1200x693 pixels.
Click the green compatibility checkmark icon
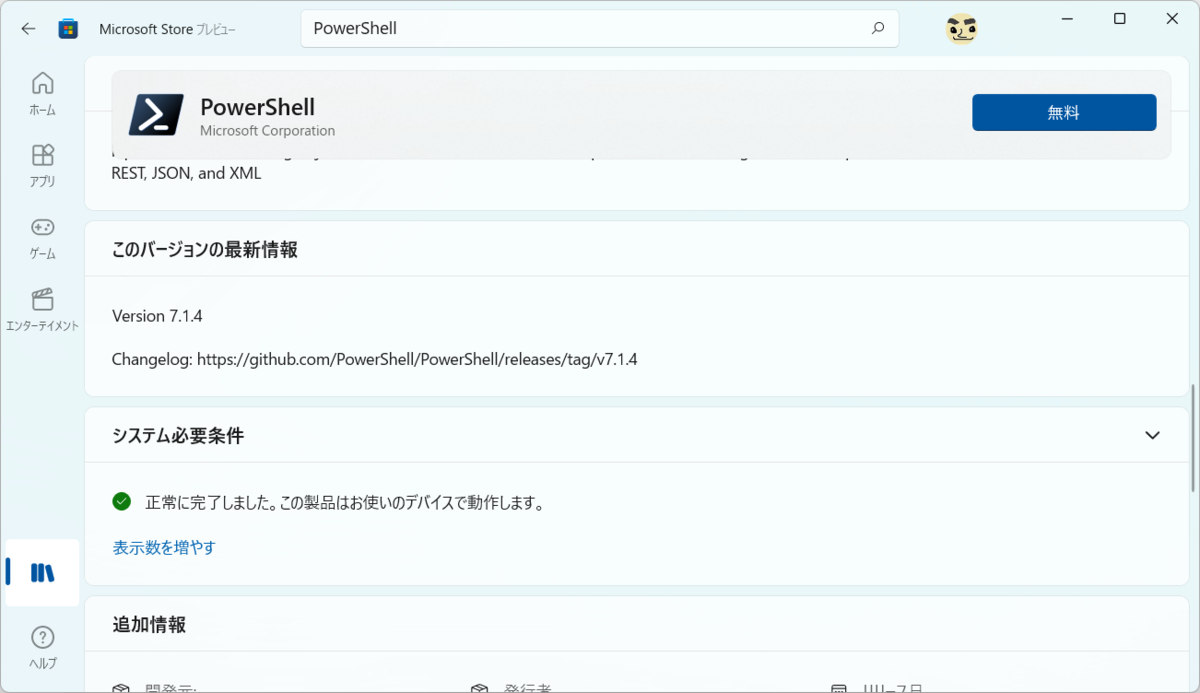coord(122,501)
